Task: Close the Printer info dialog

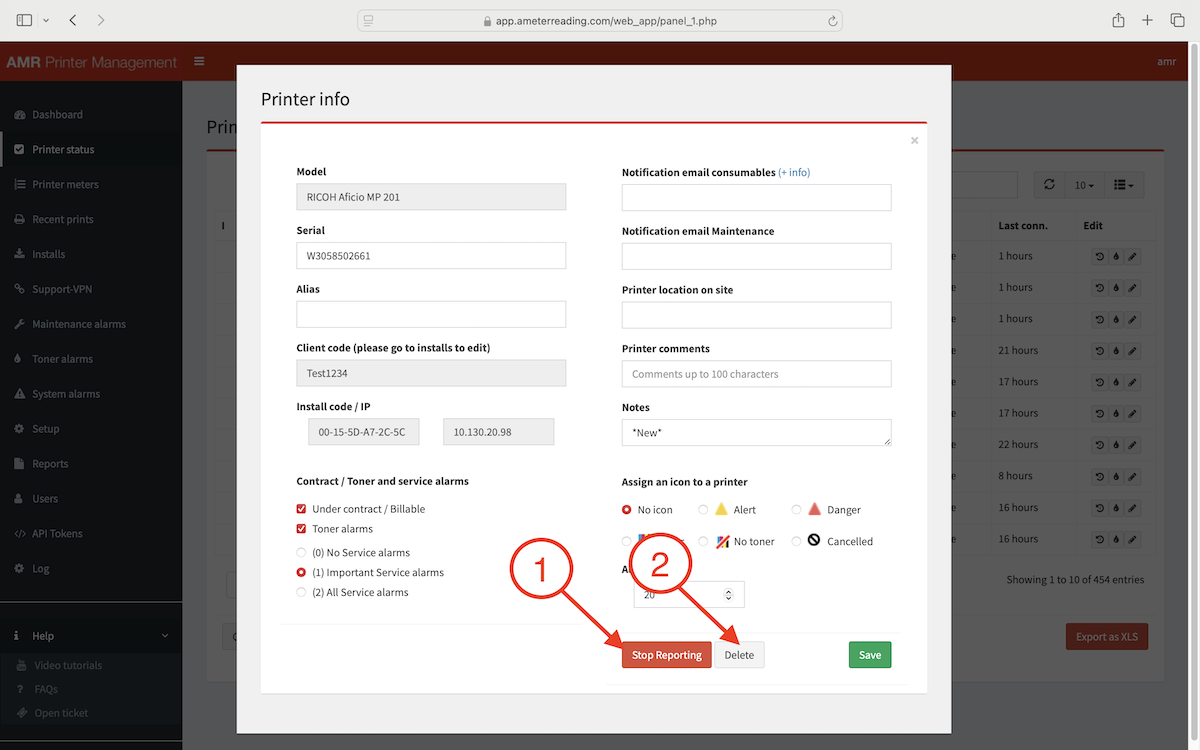Action: (x=914, y=141)
